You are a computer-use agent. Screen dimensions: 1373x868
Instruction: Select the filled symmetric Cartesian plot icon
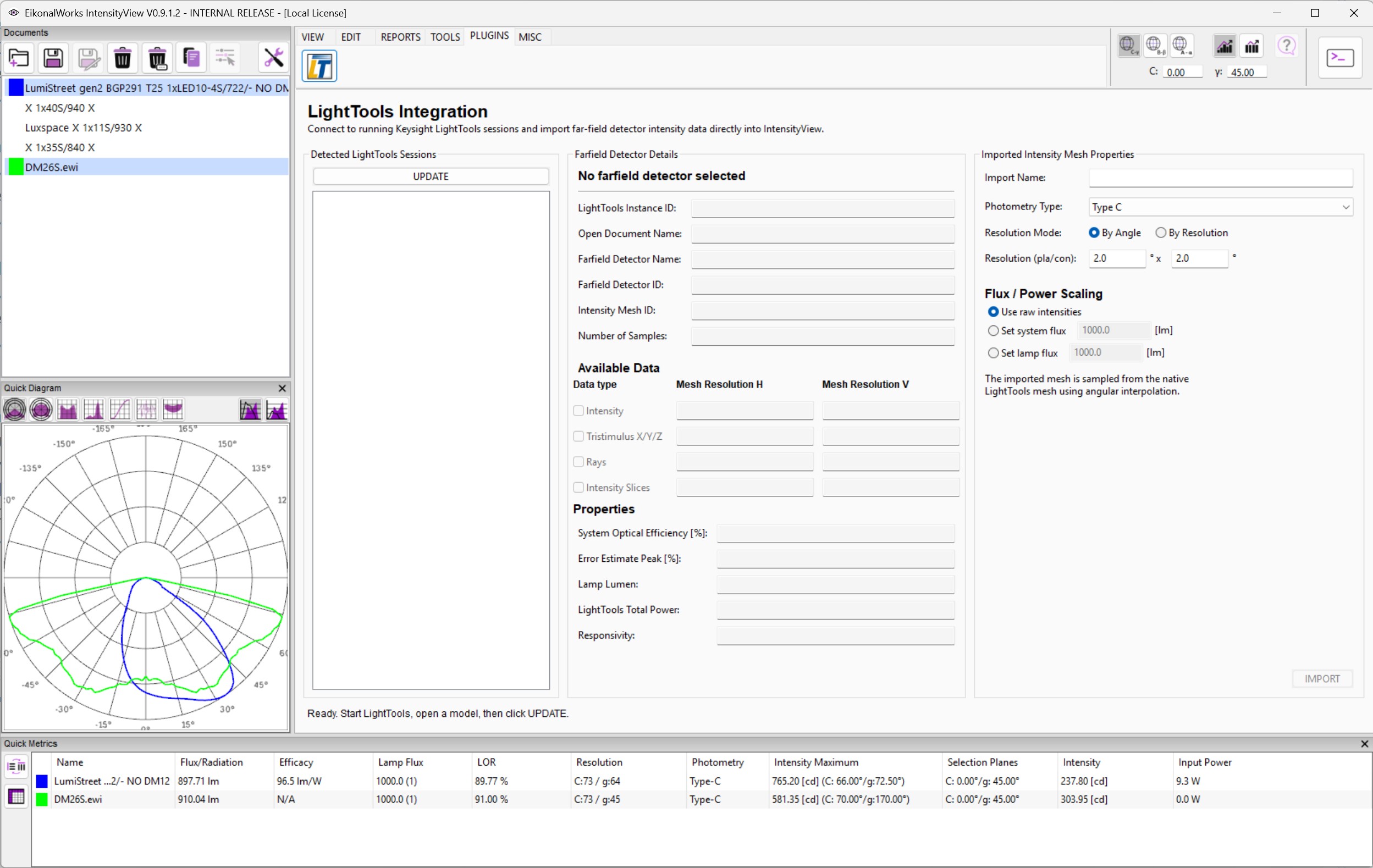point(67,409)
